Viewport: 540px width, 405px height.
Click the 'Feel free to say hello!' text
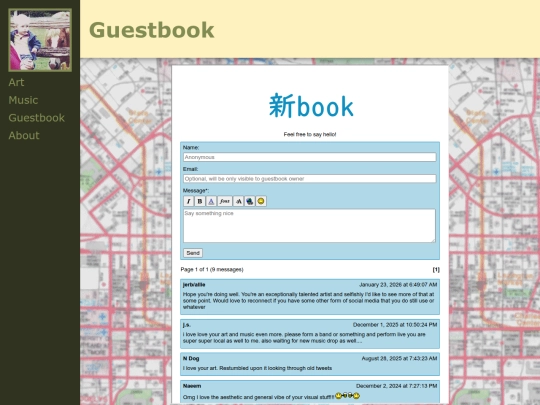(x=310, y=134)
